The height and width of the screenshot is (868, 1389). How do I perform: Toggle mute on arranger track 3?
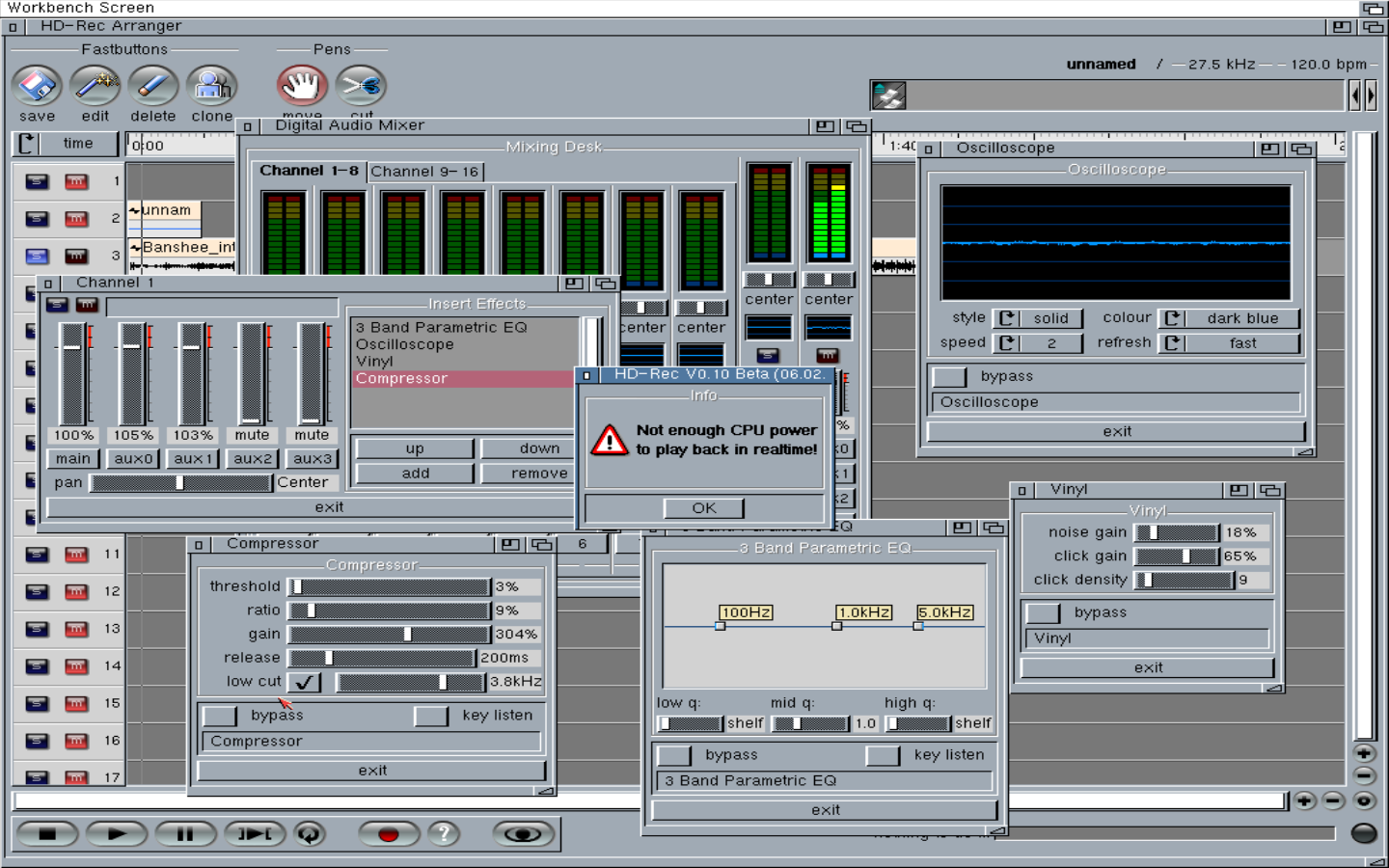tap(76, 257)
